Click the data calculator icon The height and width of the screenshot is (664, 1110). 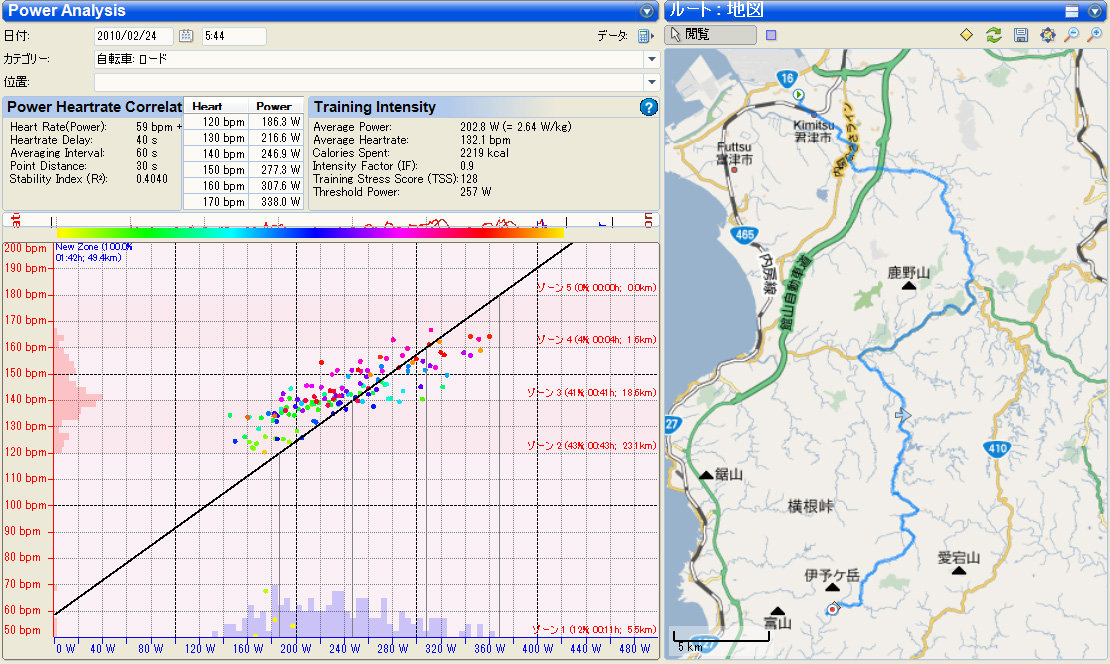click(644, 36)
